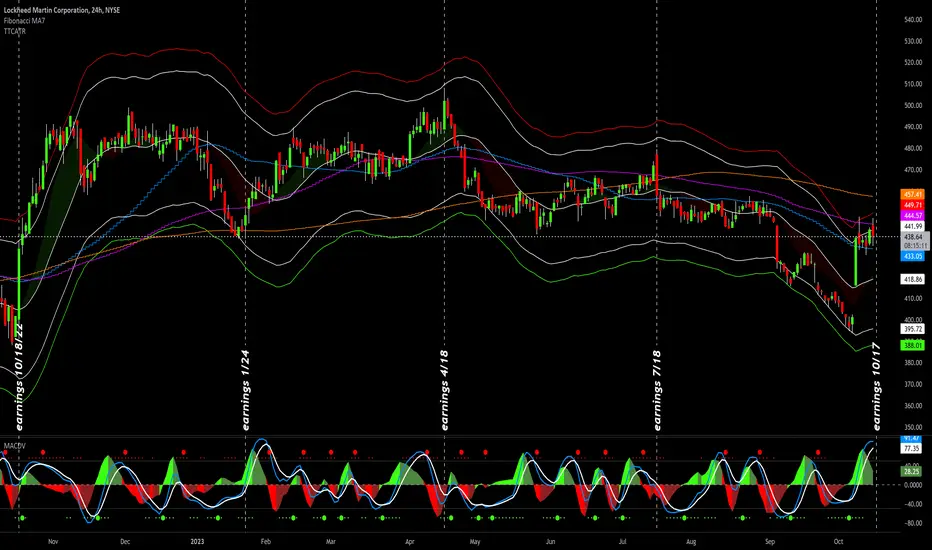Click the white 418.86 price tag
Image resolution: width=932 pixels, height=550 pixels.
[913, 279]
